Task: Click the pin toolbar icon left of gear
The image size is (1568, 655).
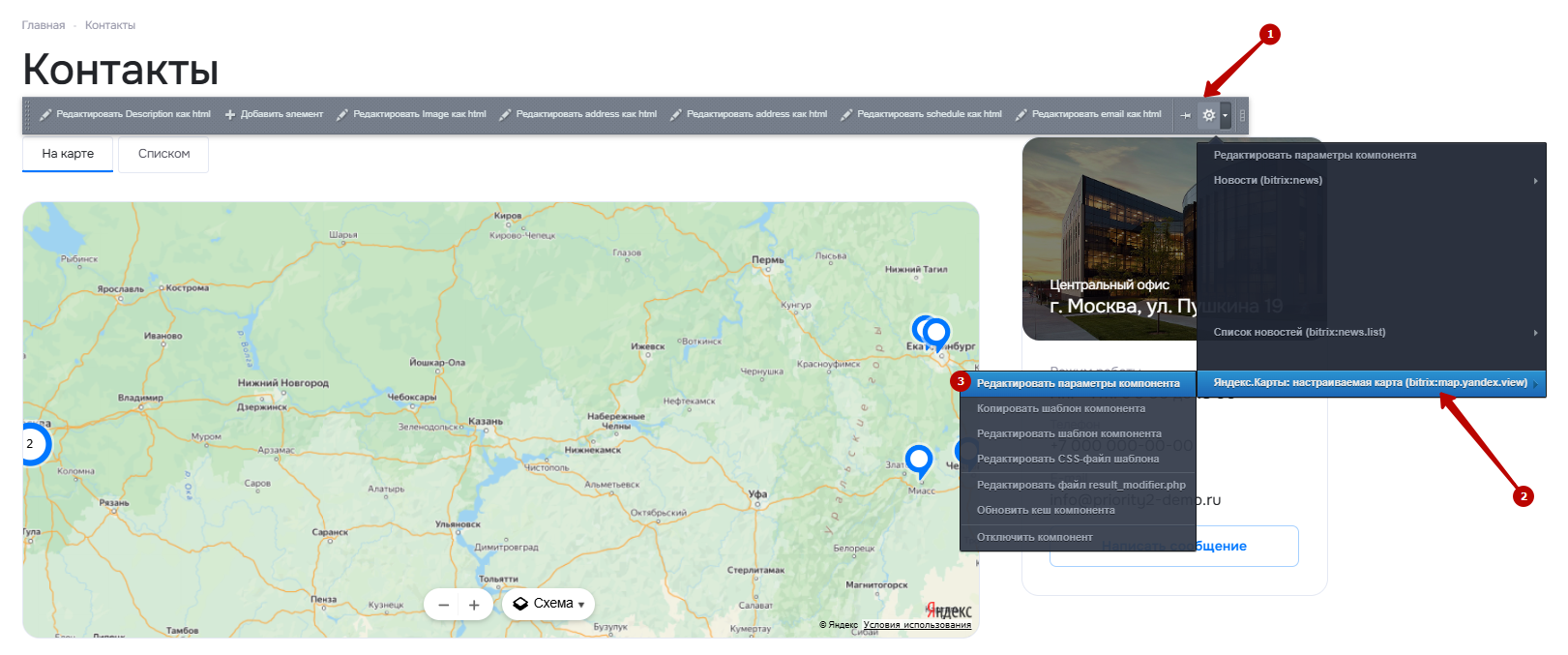Action: [x=1185, y=115]
